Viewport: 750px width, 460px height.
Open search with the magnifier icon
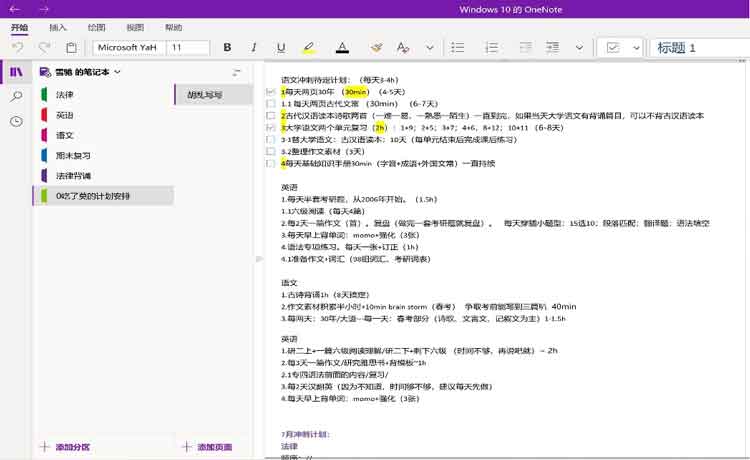click(16, 97)
